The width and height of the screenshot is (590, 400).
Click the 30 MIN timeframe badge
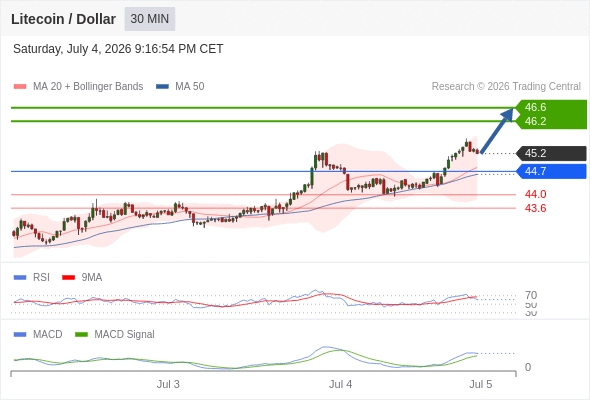click(150, 19)
